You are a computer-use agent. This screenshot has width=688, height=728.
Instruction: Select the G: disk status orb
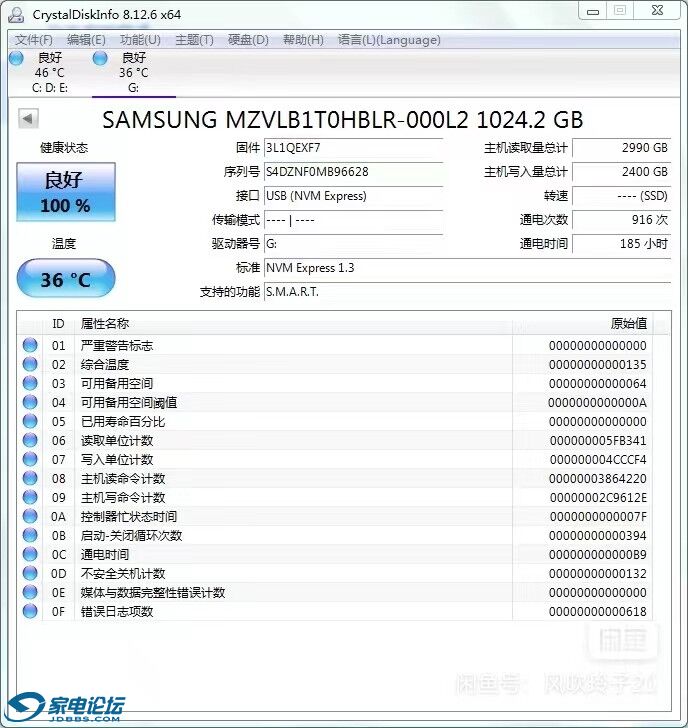(x=100, y=58)
